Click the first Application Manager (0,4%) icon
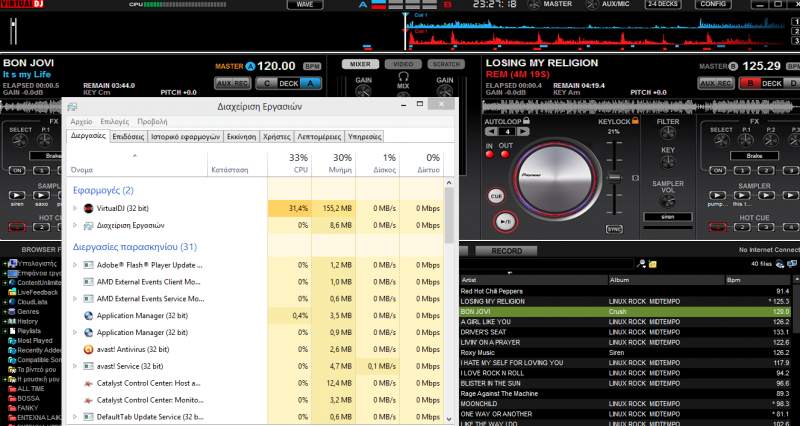Viewport: 800px width, 426px height. [x=88, y=316]
